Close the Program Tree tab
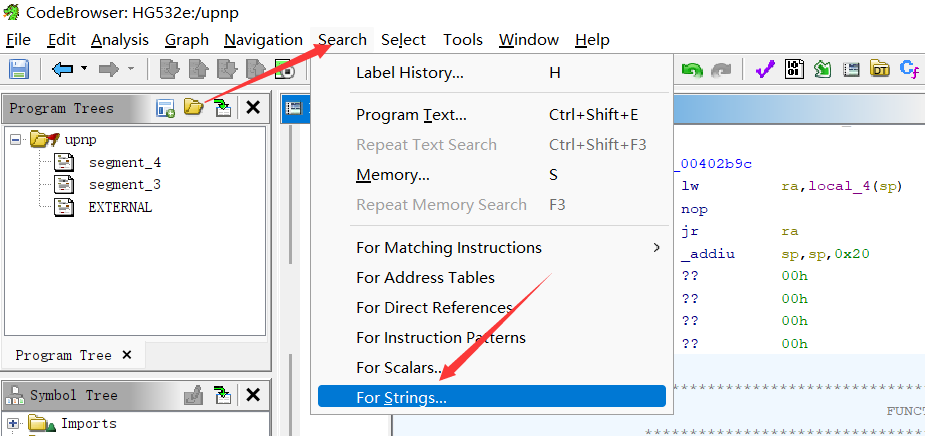The width and height of the screenshot is (925, 436). [126, 355]
